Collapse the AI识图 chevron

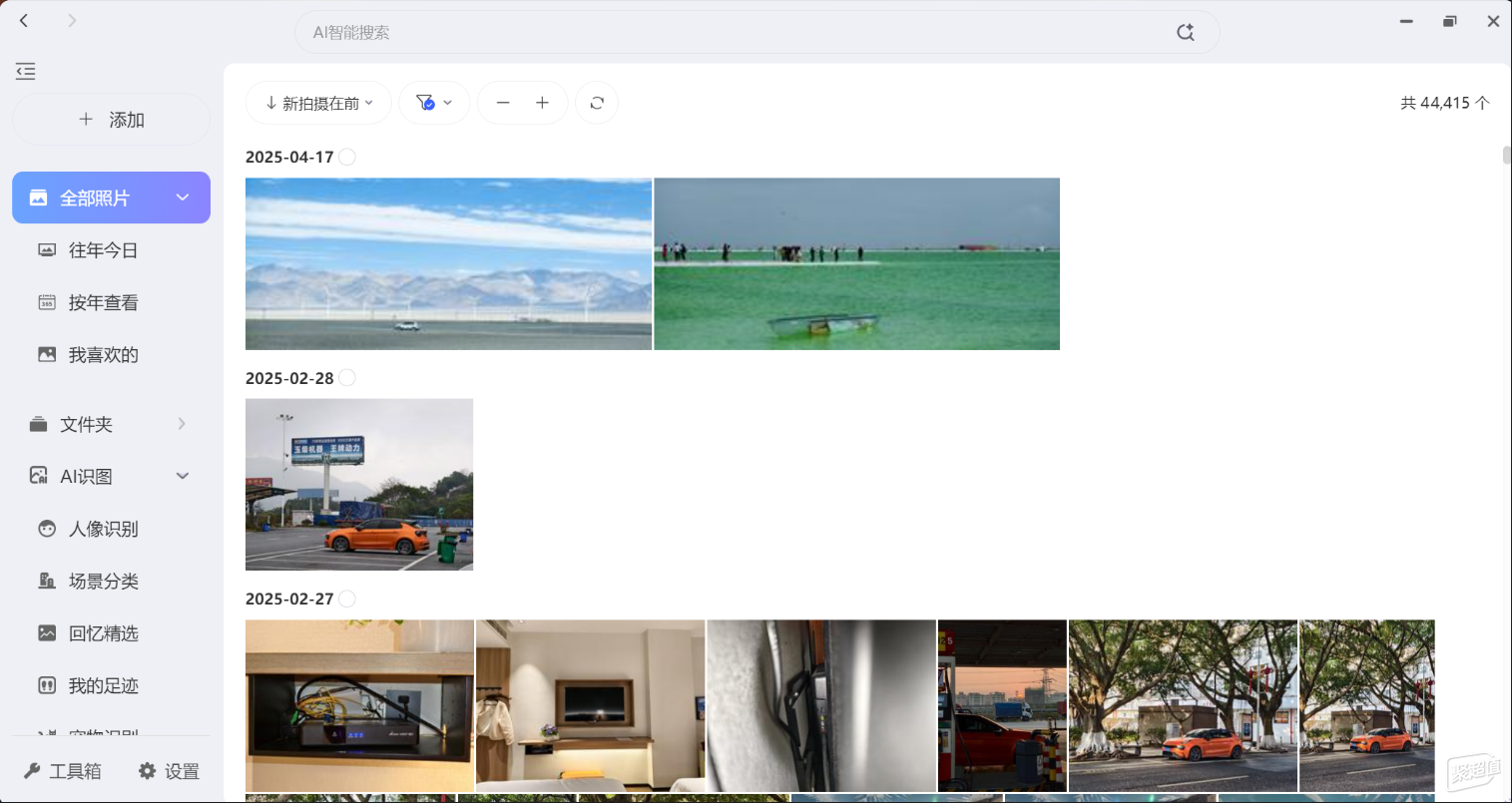[183, 476]
